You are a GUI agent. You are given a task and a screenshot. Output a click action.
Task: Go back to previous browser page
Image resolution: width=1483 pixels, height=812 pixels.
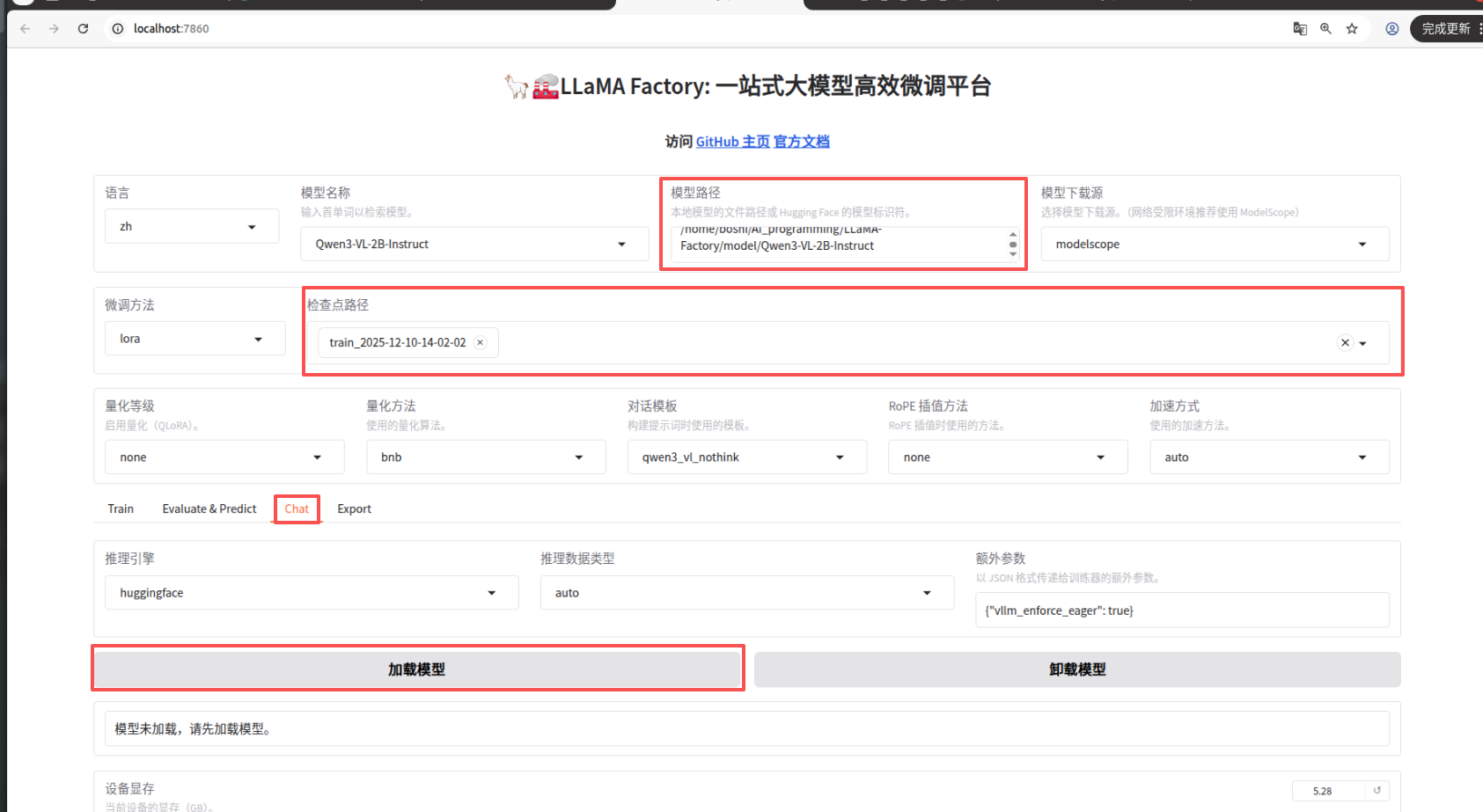click(25, 28)
